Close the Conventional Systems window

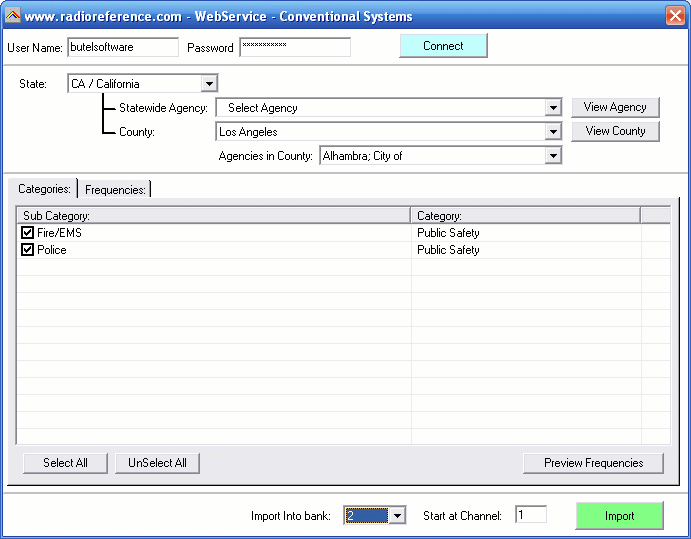point(675,16)
